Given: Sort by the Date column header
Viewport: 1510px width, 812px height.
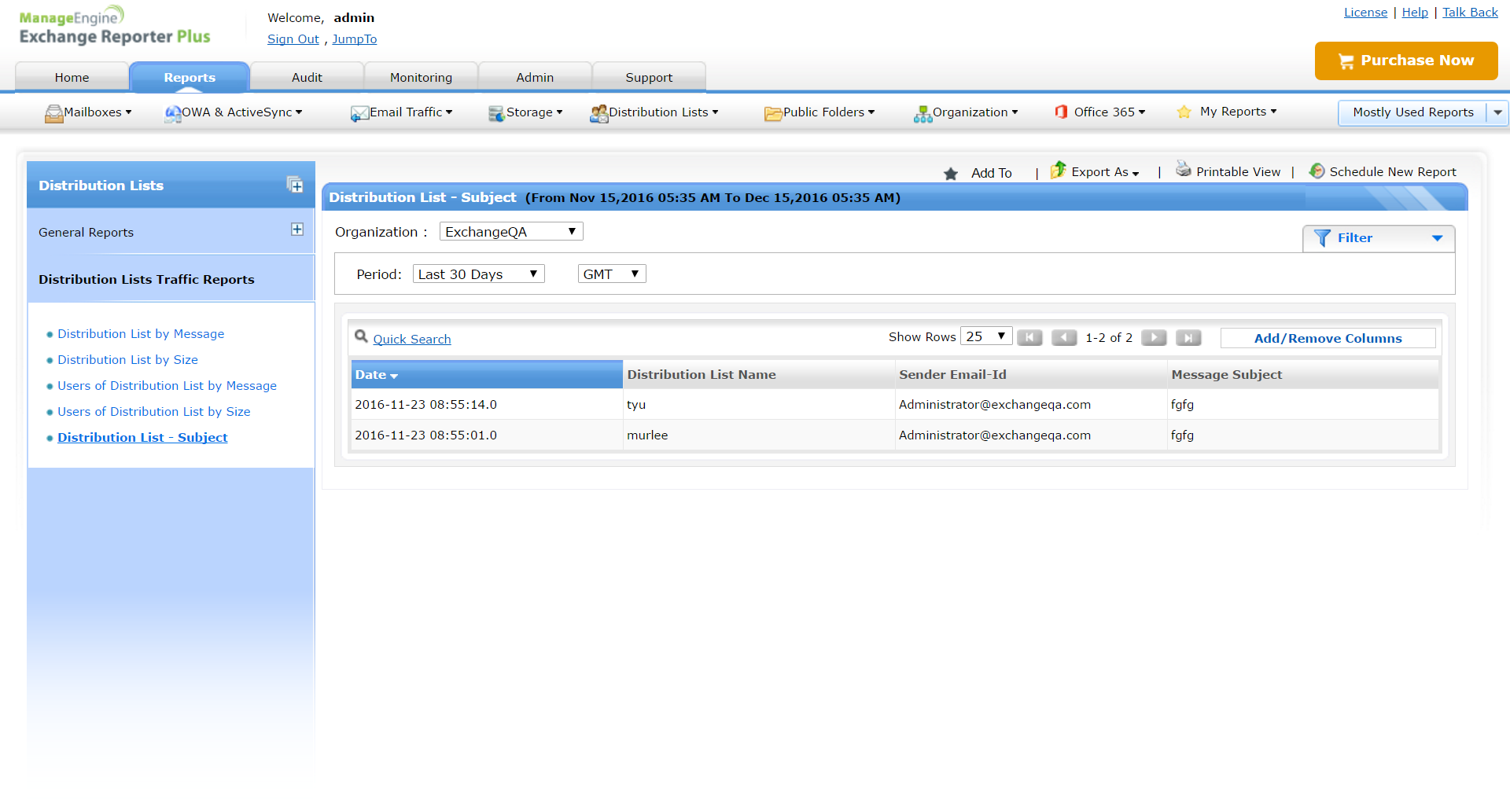Looking at the screenshot, I should 487,375.
